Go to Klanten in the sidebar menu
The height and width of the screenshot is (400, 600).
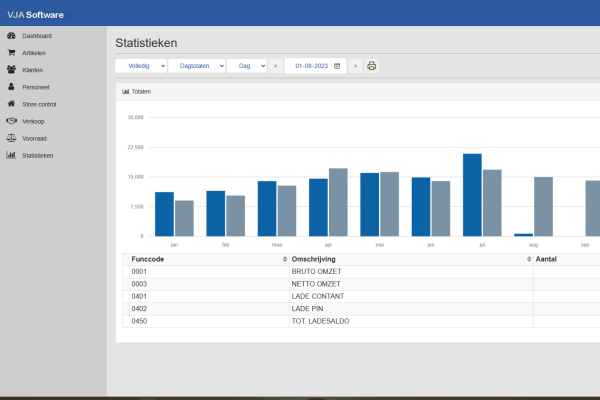32,70
